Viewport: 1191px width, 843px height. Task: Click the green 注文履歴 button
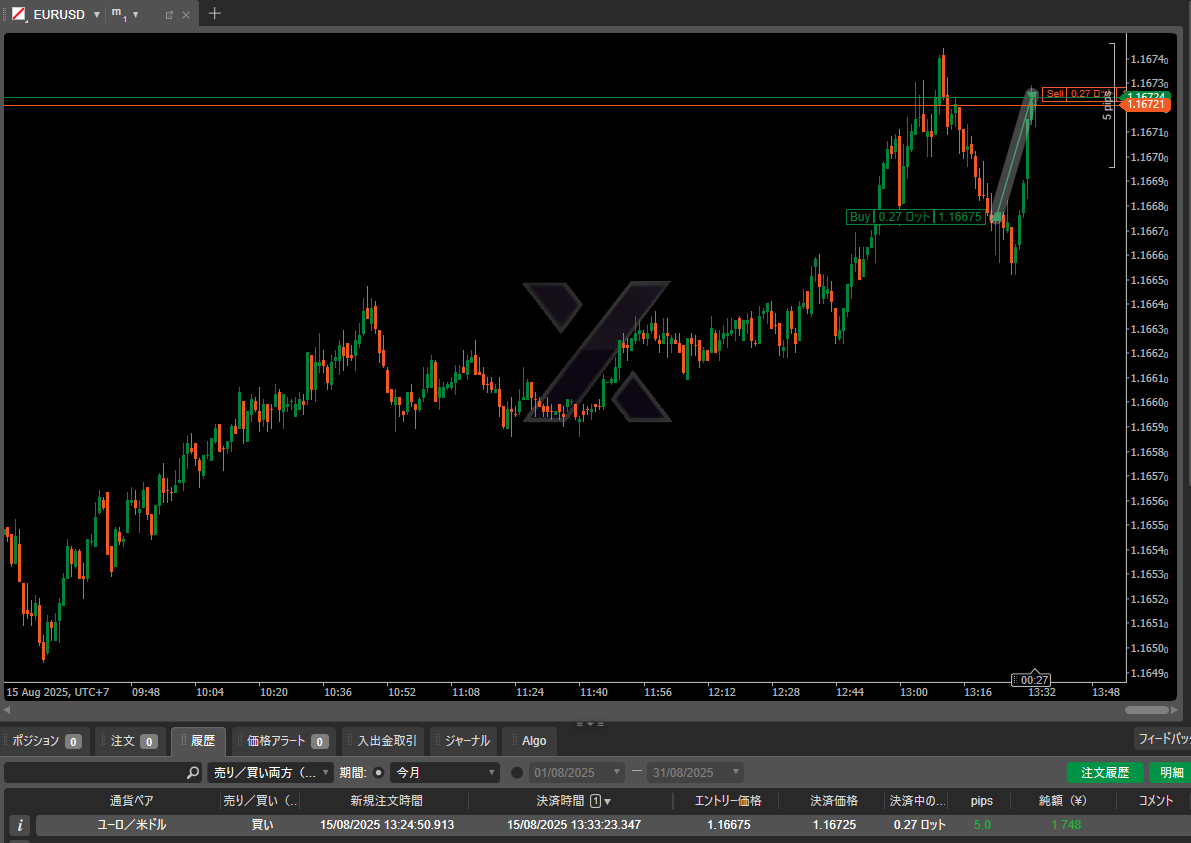[x=1104, y=773]
